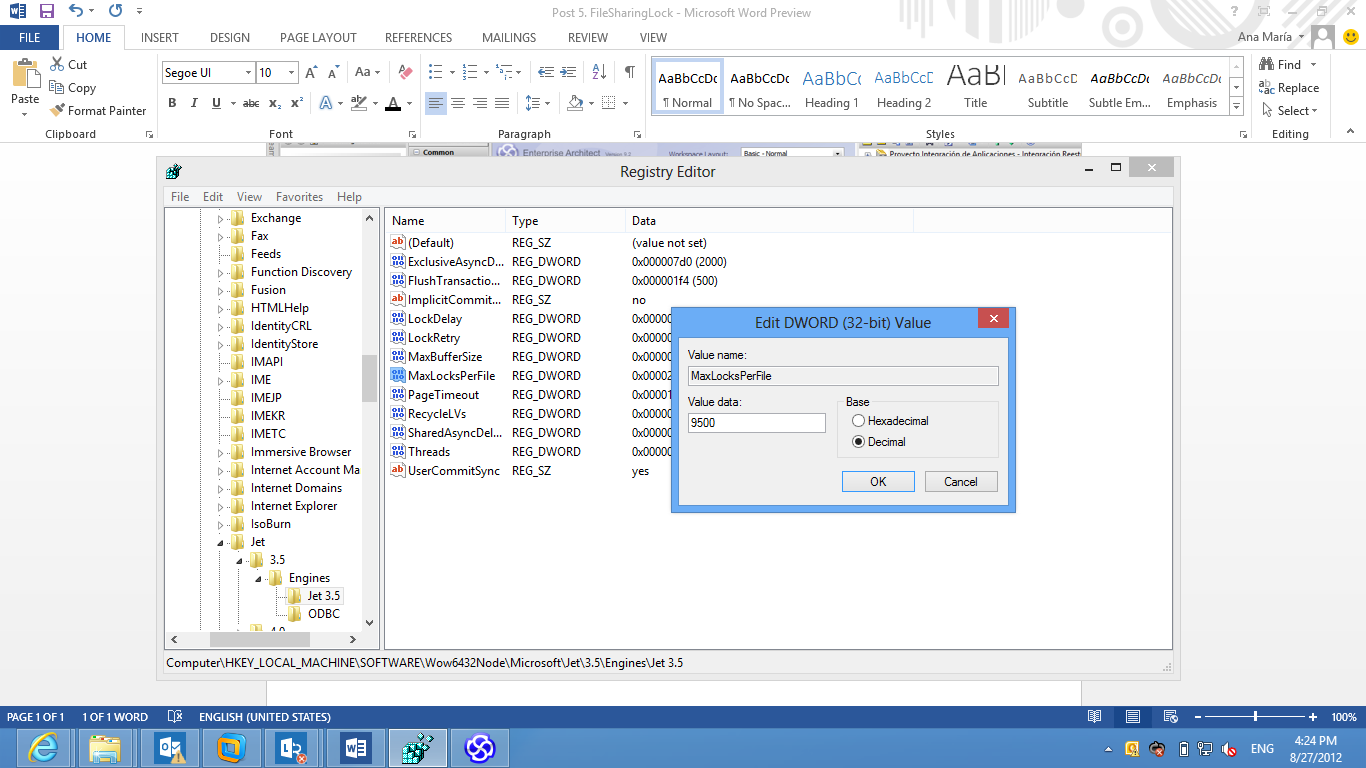Expand the Internet Explorer registry key

(x=221, y=506)
